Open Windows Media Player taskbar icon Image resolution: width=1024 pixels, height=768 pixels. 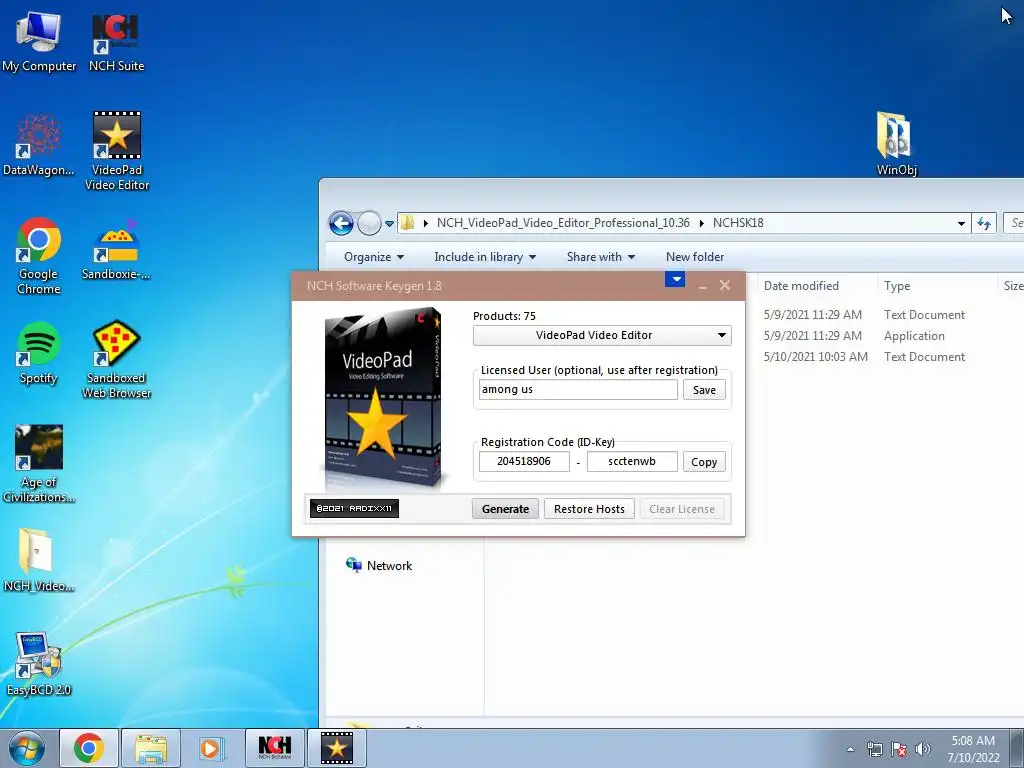211,748
